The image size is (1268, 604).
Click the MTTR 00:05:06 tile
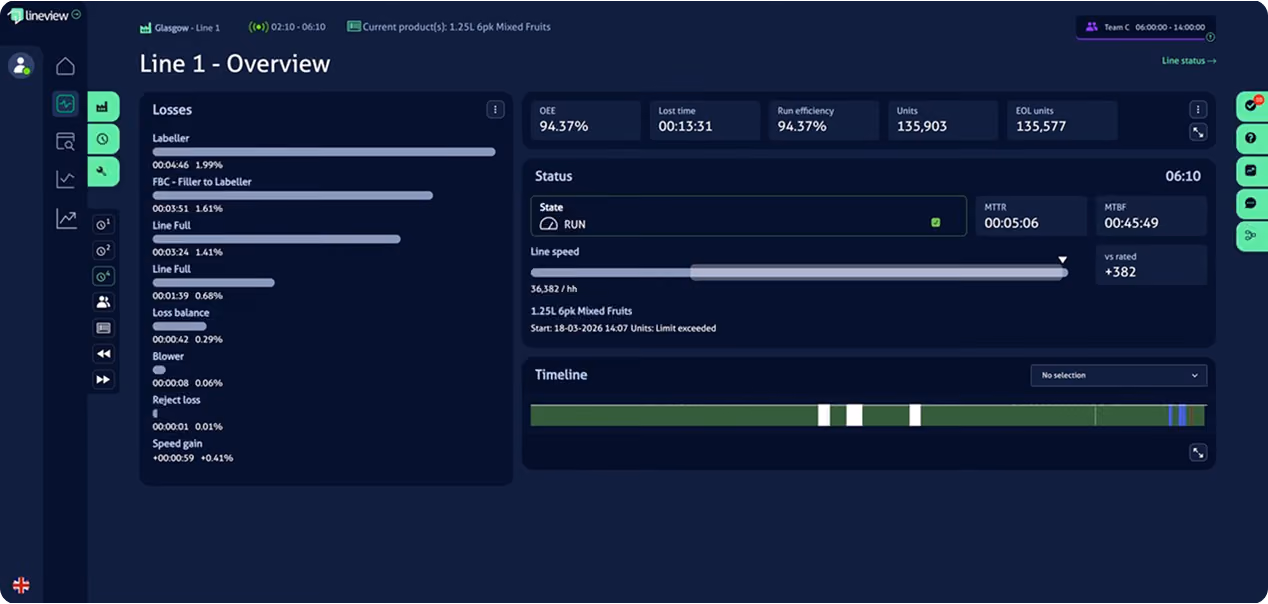coord(1031,216)
